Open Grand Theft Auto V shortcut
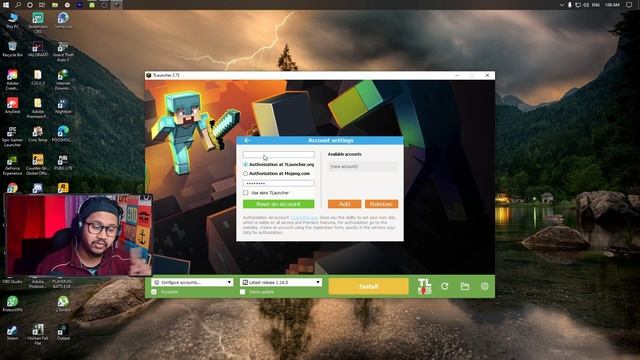 [x=63, y=51]
